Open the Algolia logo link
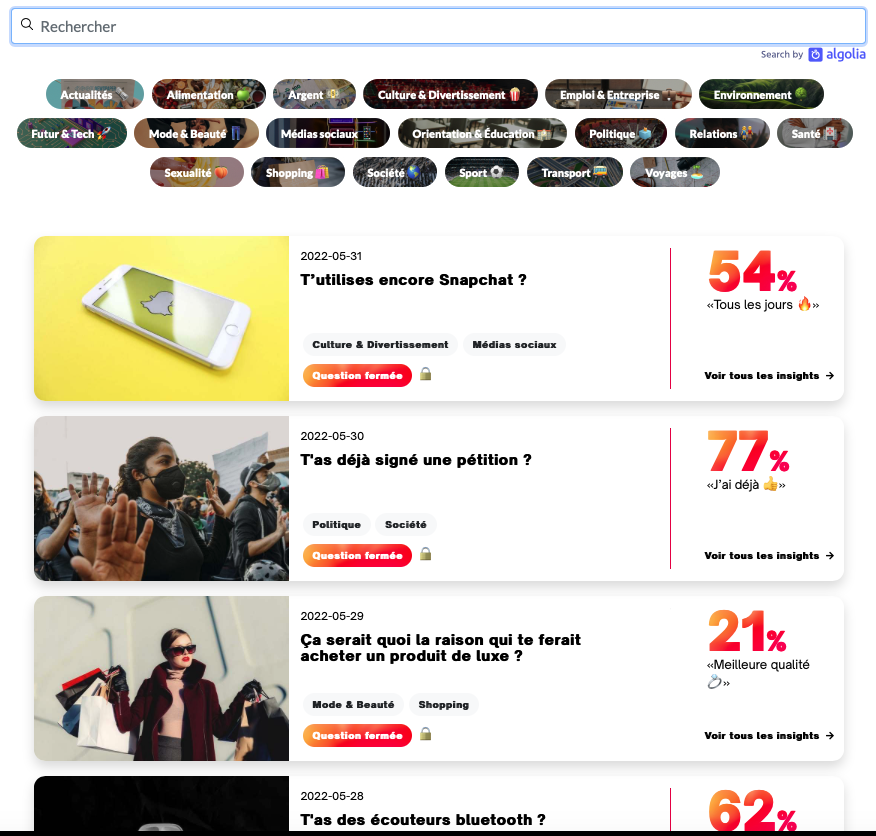The image size is (876, 836). (837, 54)
